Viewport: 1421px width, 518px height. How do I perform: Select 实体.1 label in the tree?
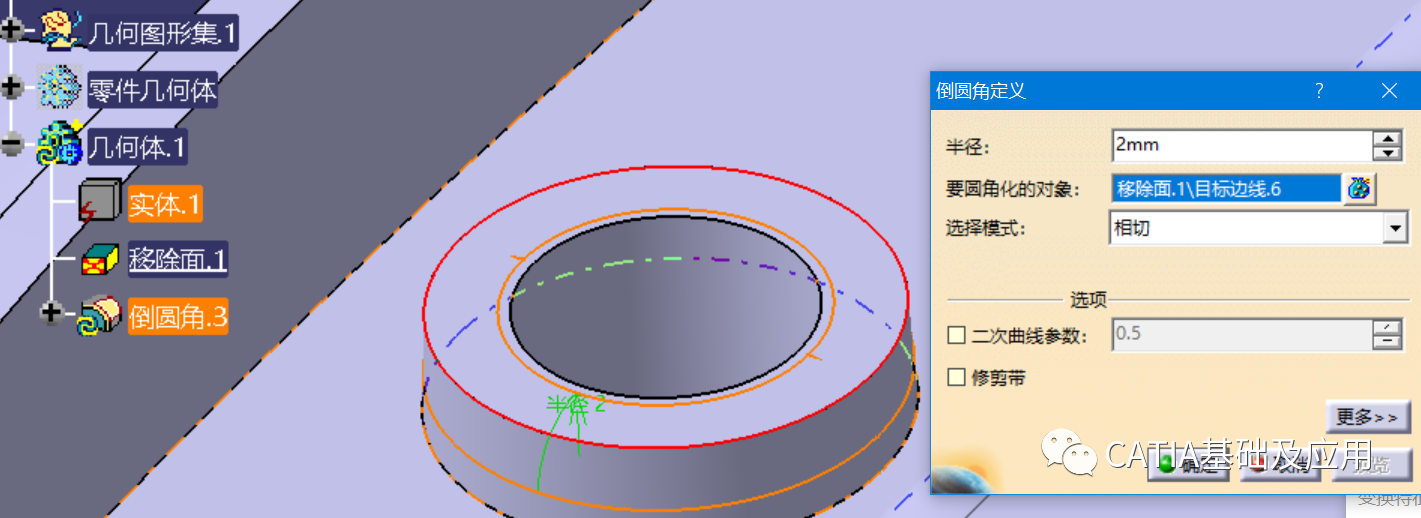165,203
